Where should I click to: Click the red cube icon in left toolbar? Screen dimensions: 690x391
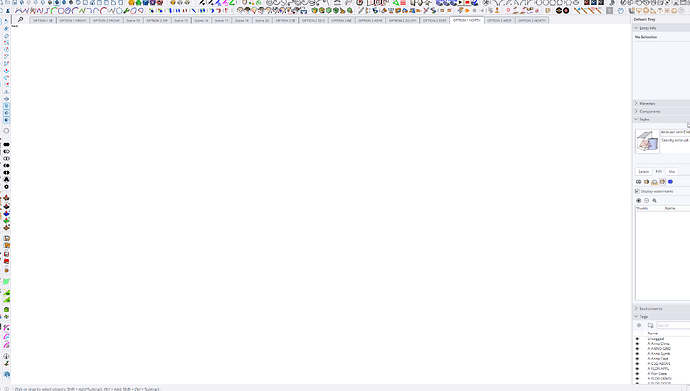(x=6, y=261)
